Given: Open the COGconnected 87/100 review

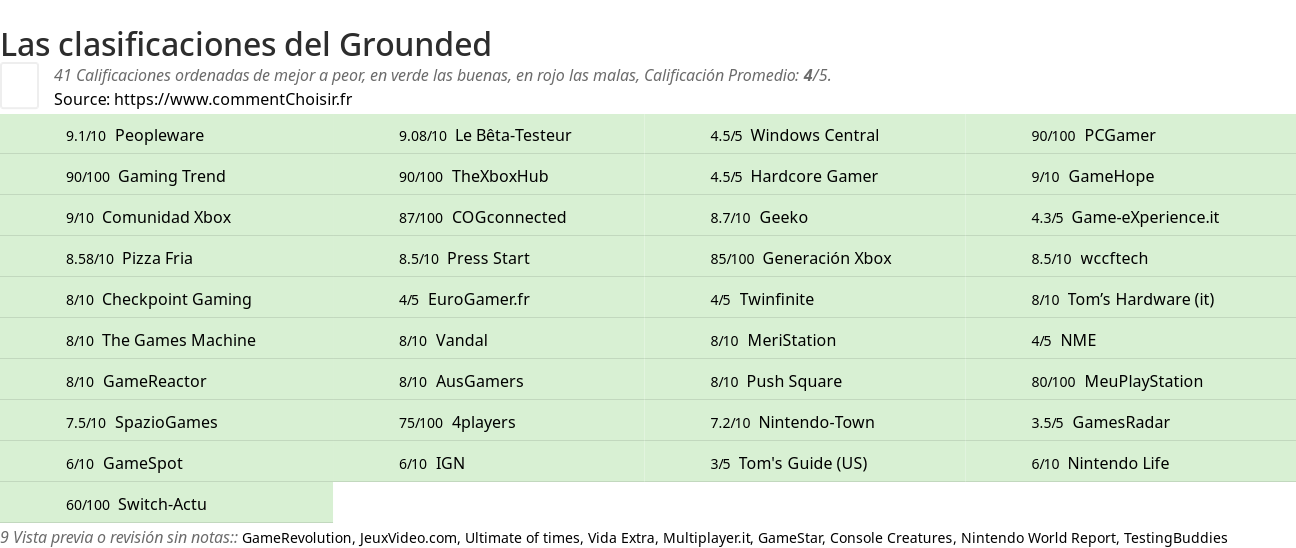Looking at the screenshot, I should 488,217.
